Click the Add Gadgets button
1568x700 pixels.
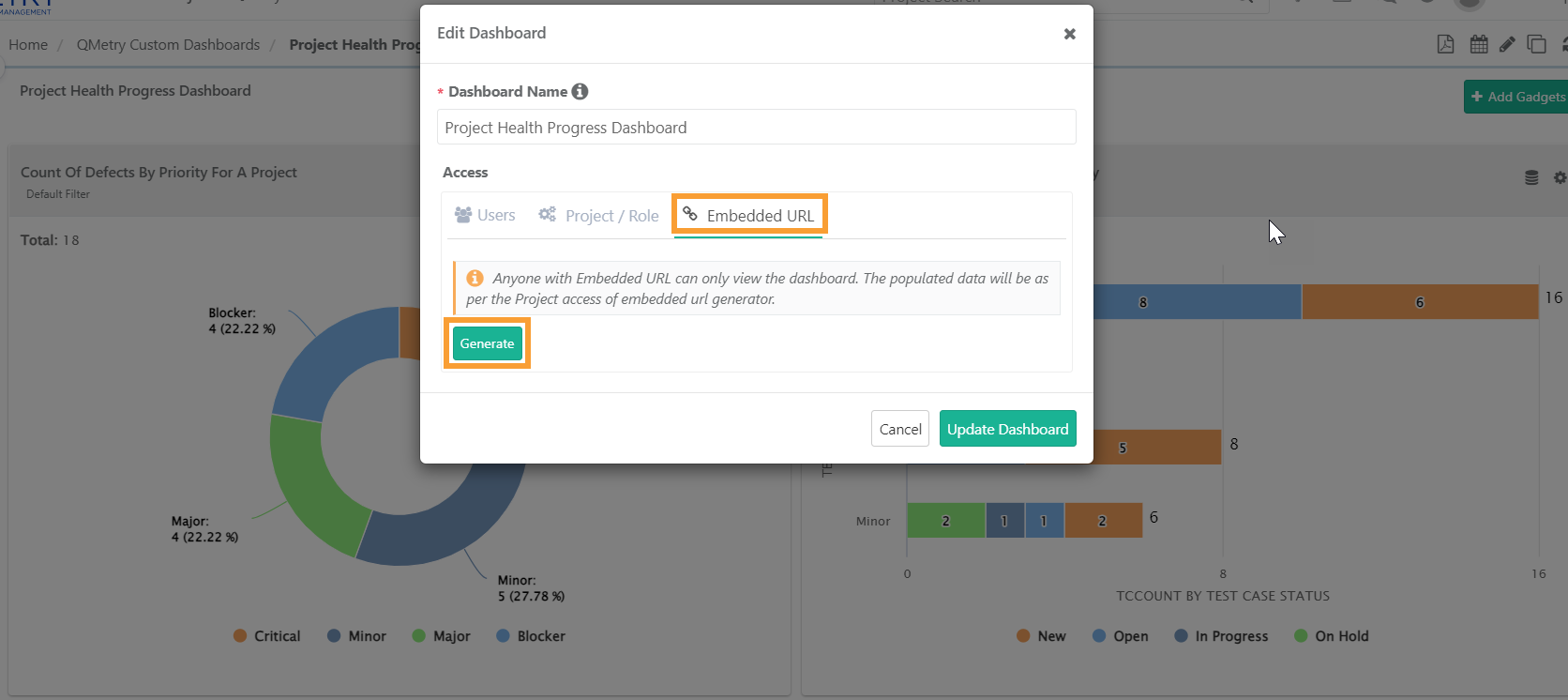coord(1517,97)
